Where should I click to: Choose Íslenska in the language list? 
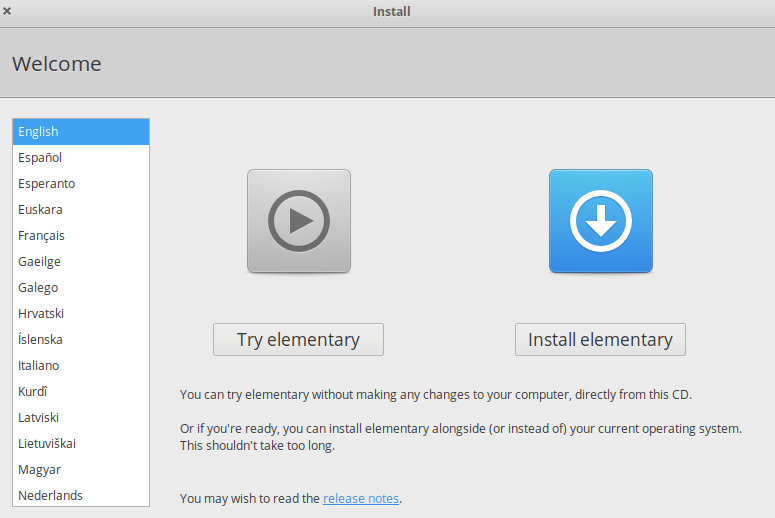(81, 340)
